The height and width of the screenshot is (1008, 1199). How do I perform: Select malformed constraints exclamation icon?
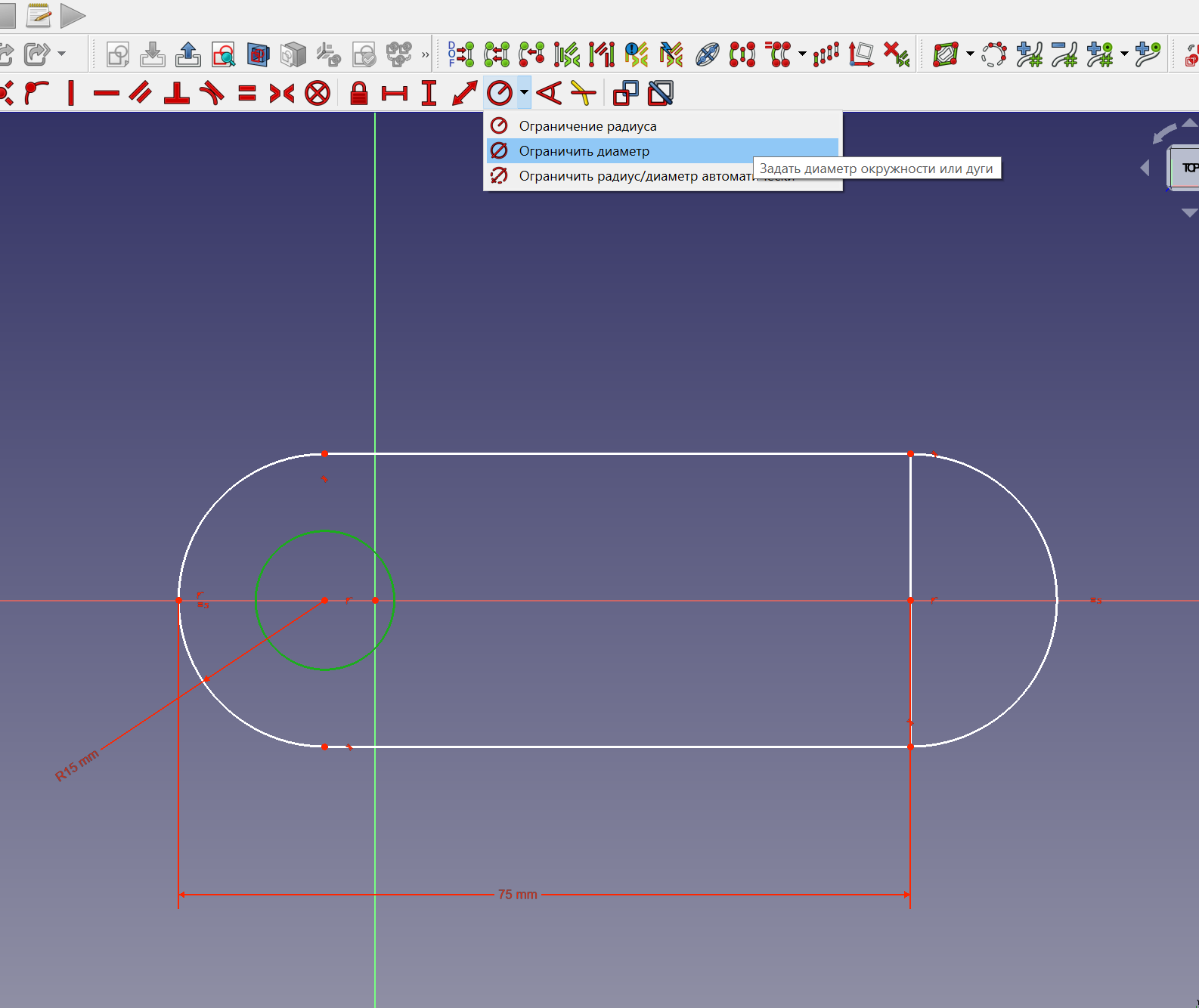(637, 54)
